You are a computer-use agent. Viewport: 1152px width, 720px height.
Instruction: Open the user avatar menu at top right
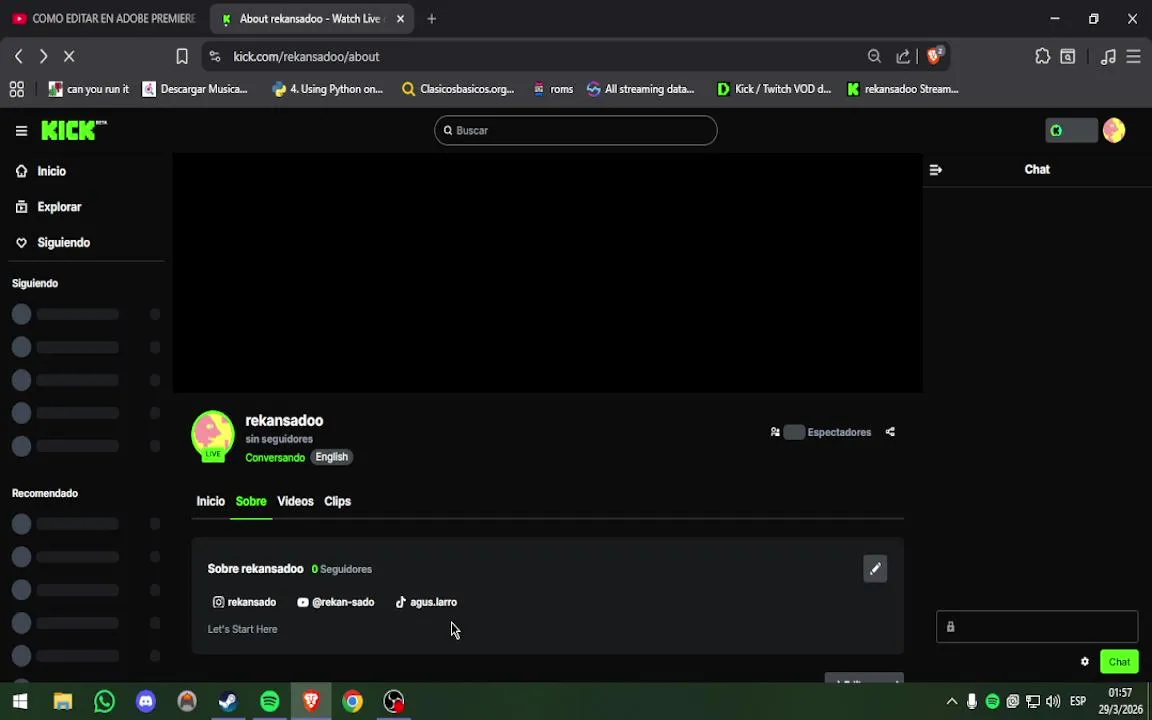click(x=1114, y=130)
